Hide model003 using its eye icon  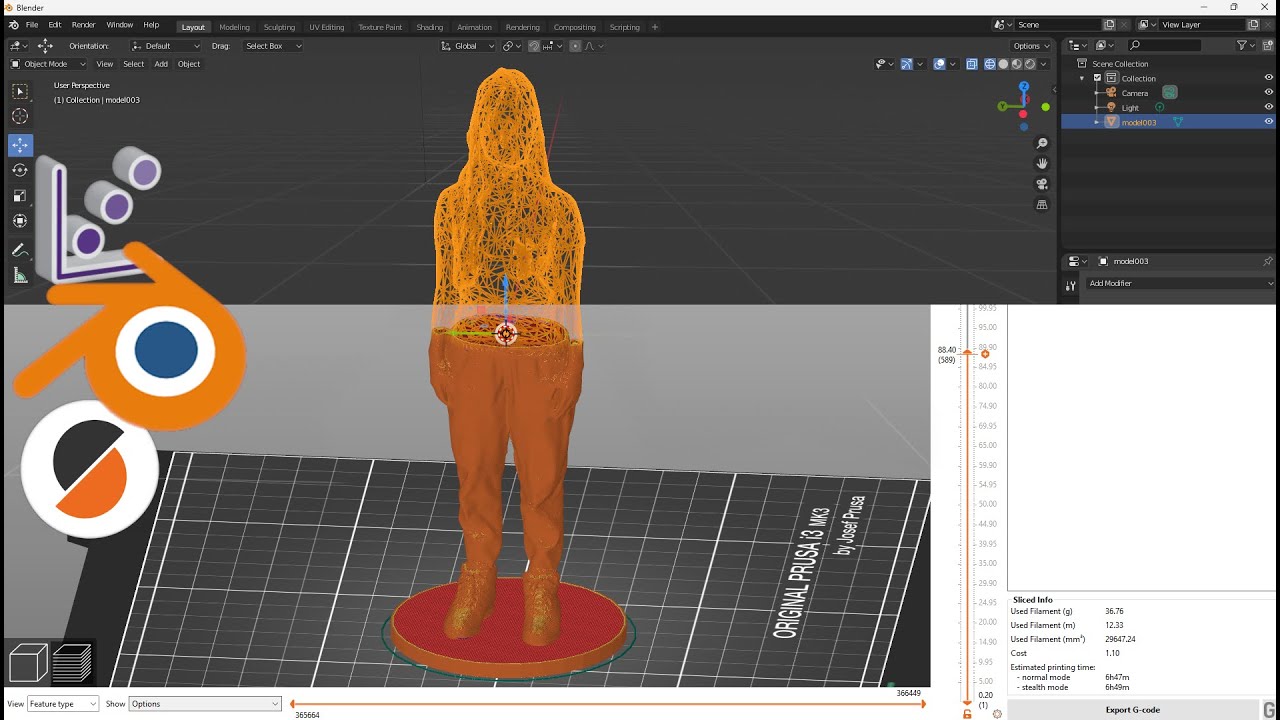1268,122
